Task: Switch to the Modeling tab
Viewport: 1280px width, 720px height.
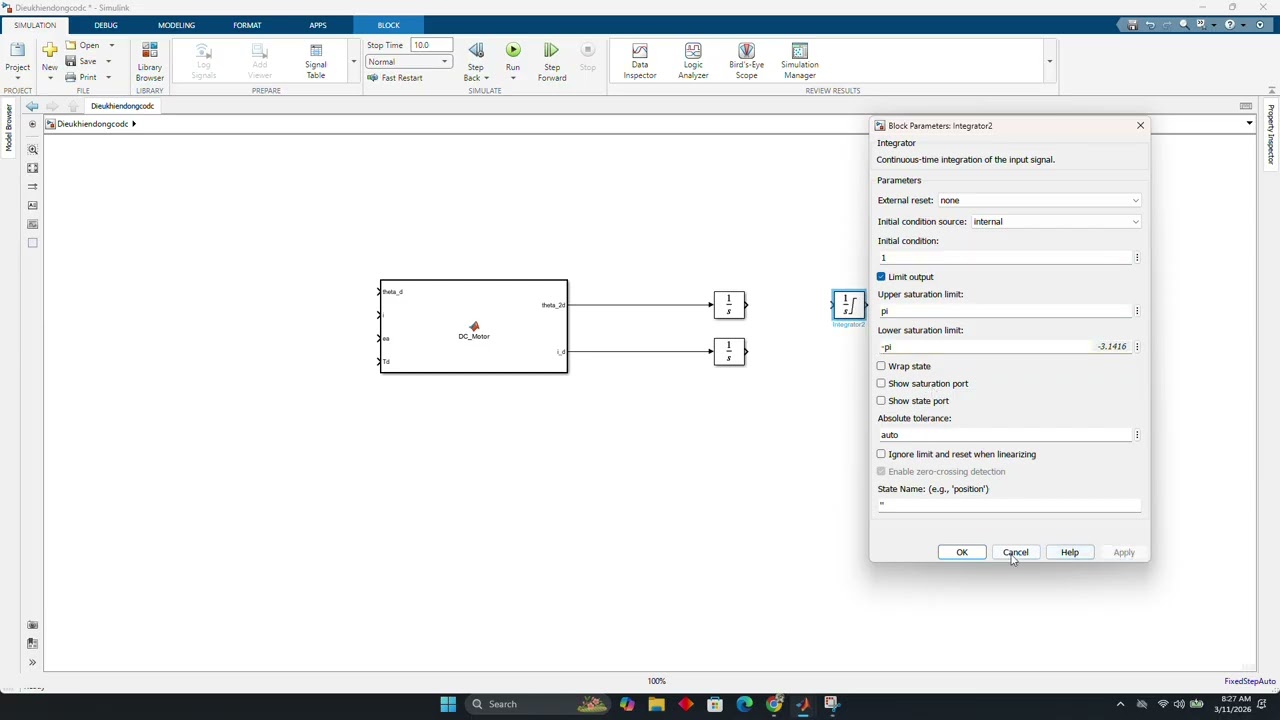Action: point(176,25)
